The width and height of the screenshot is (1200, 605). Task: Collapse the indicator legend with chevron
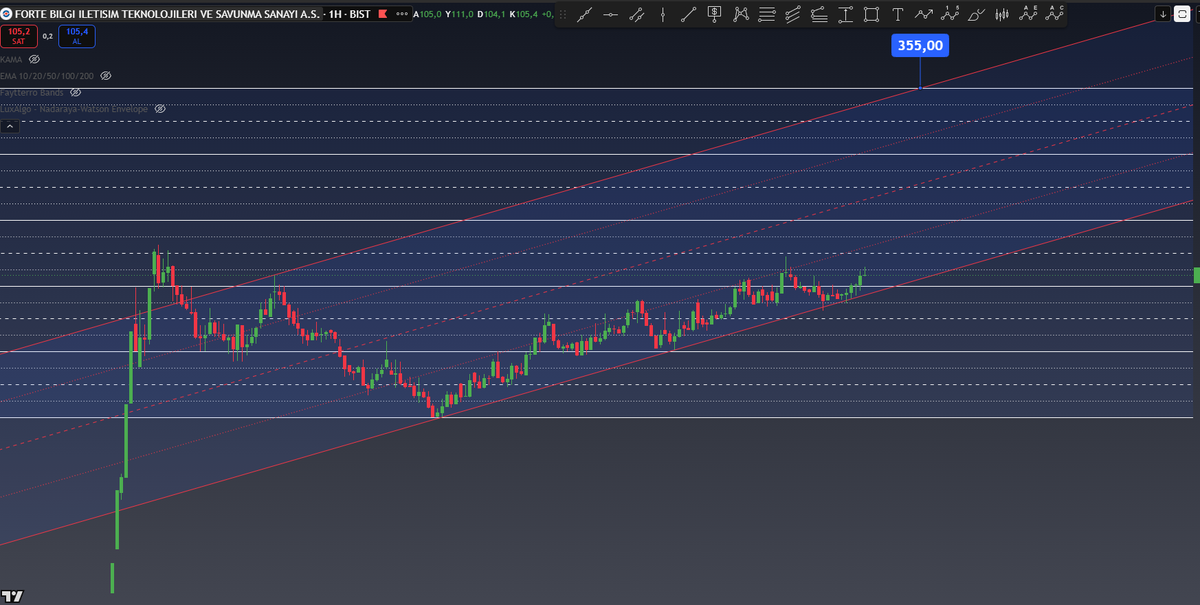pyautogui.click(x=10, y=126)
